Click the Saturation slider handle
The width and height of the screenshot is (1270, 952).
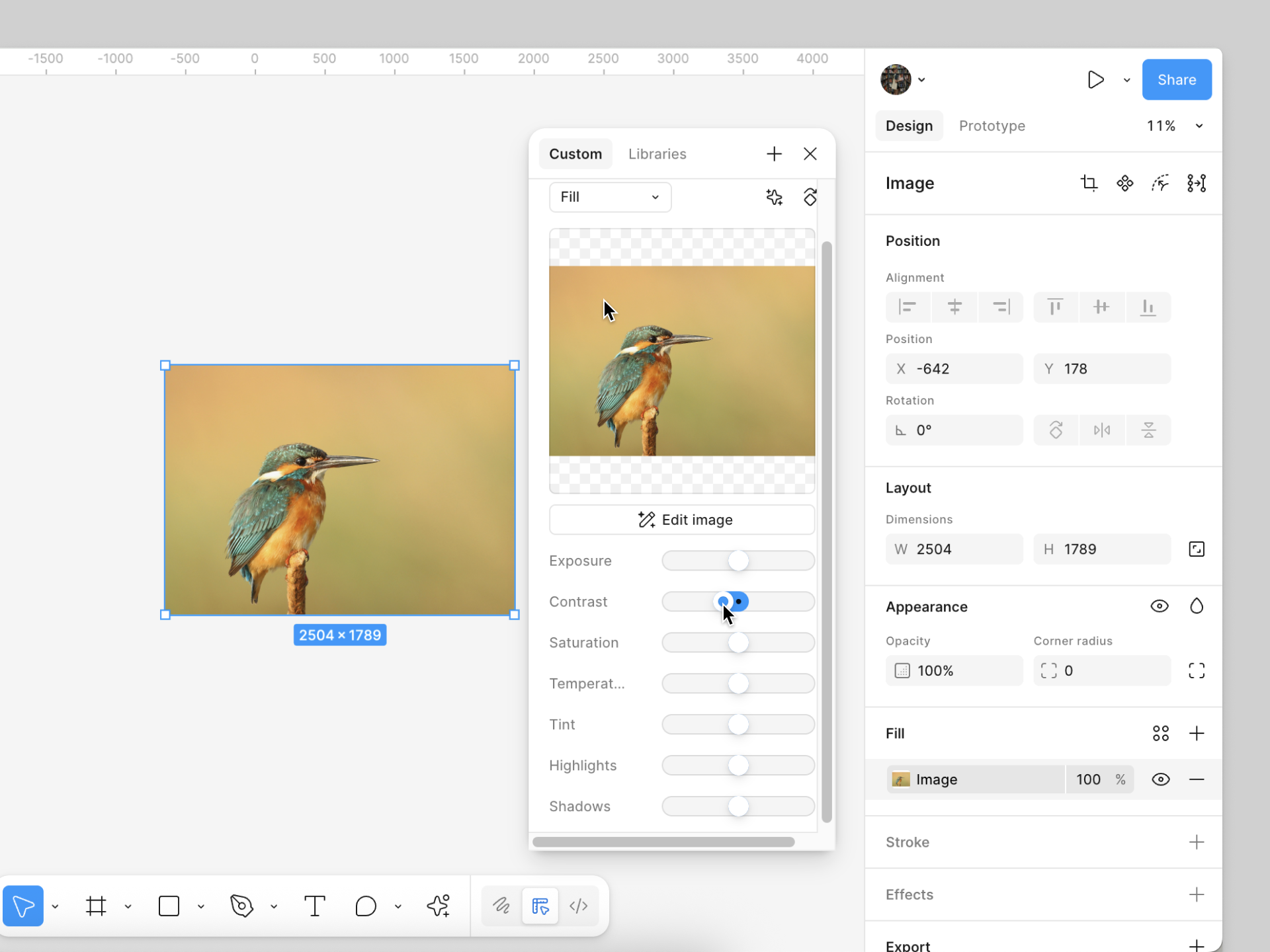click(738, 643)
